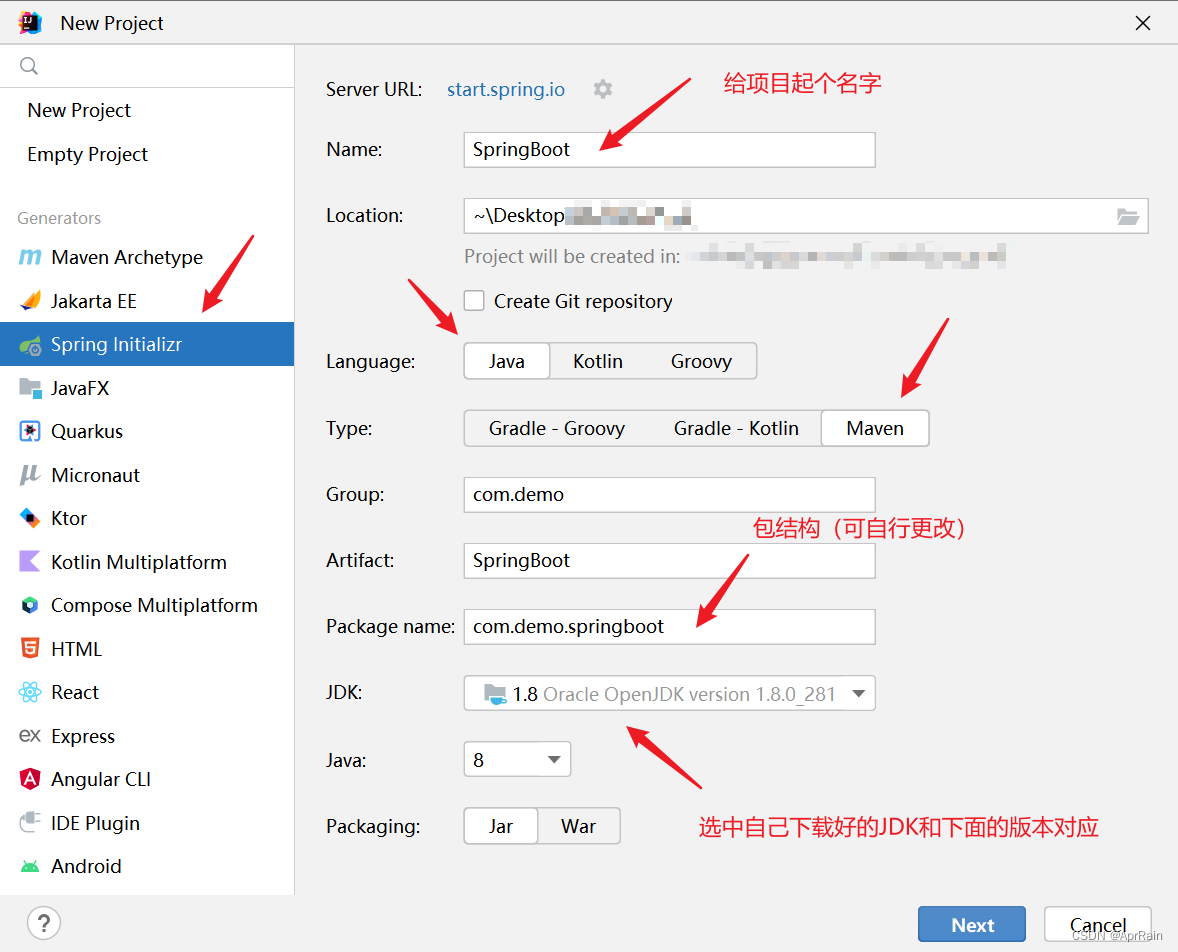
Task: Open the help question mark button
Action: coord(44,923)
